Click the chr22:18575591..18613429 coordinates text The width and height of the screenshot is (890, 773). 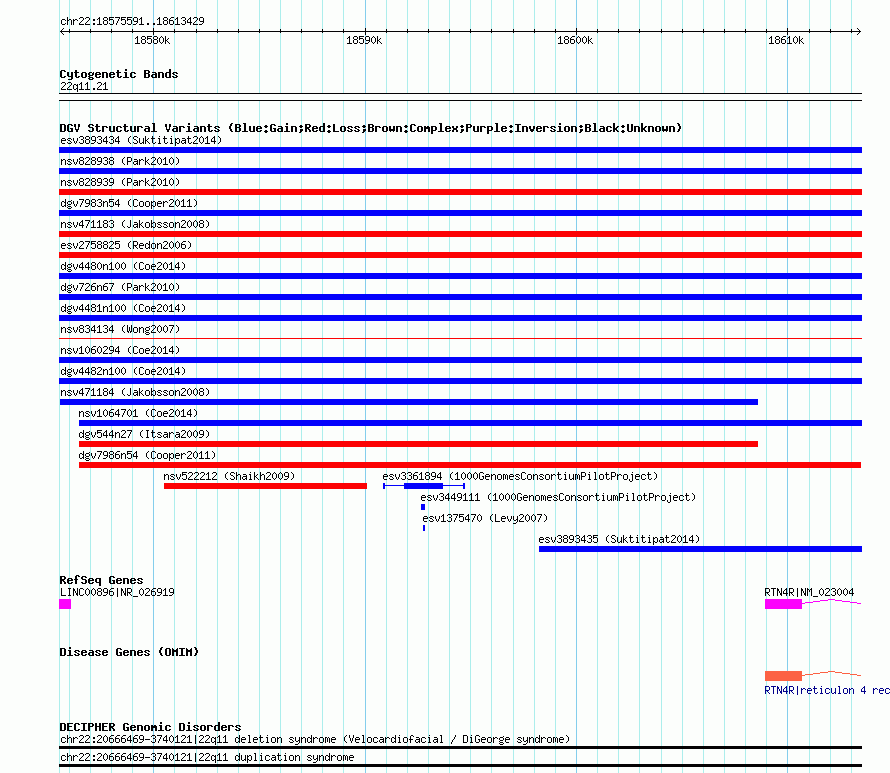[x=132, y=21]
